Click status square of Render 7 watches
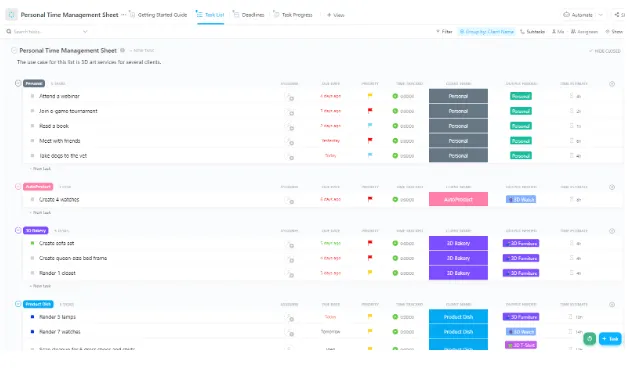The width and height of the screenshot is (627, 369). 32,331
